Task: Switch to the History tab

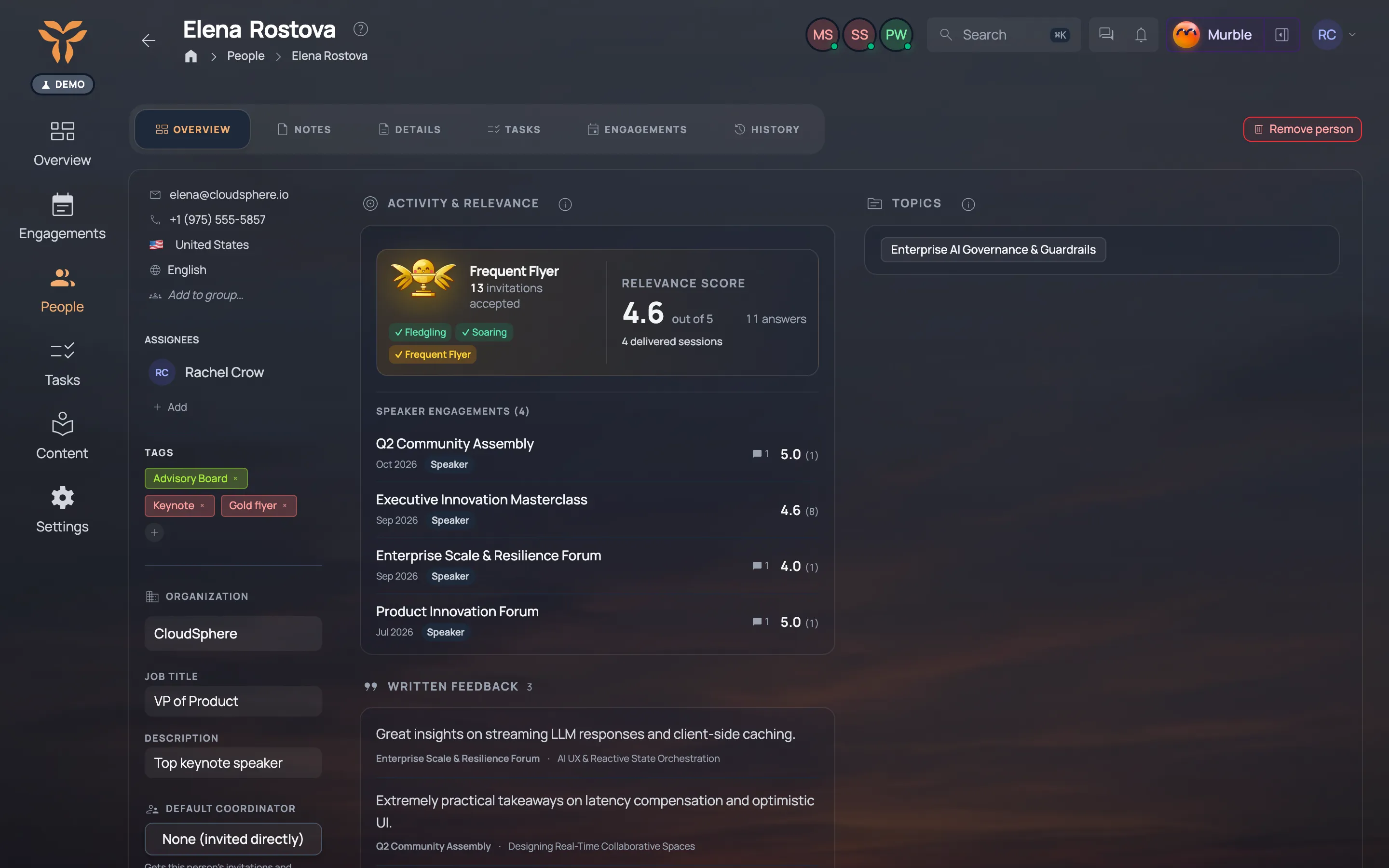Action: [x=767, y=129]
